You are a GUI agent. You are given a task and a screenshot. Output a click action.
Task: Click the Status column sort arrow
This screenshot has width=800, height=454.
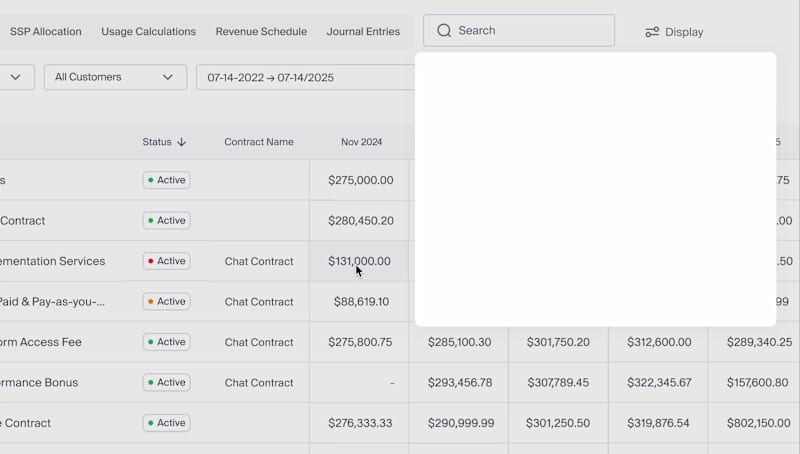pos(181,142)
